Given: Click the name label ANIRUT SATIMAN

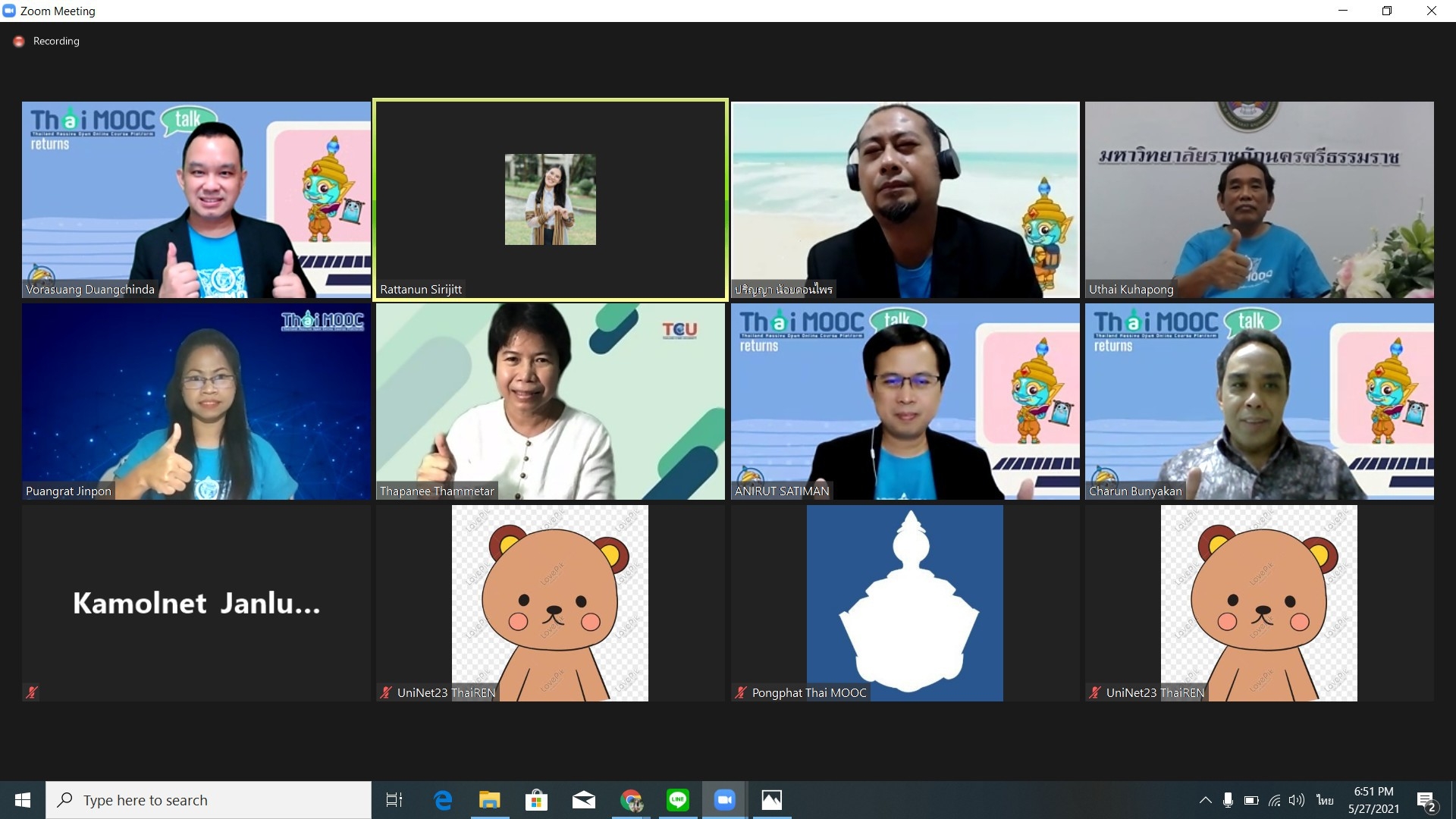Looking at the screenshot, I should pyautogui.click(x=782, y=491).
